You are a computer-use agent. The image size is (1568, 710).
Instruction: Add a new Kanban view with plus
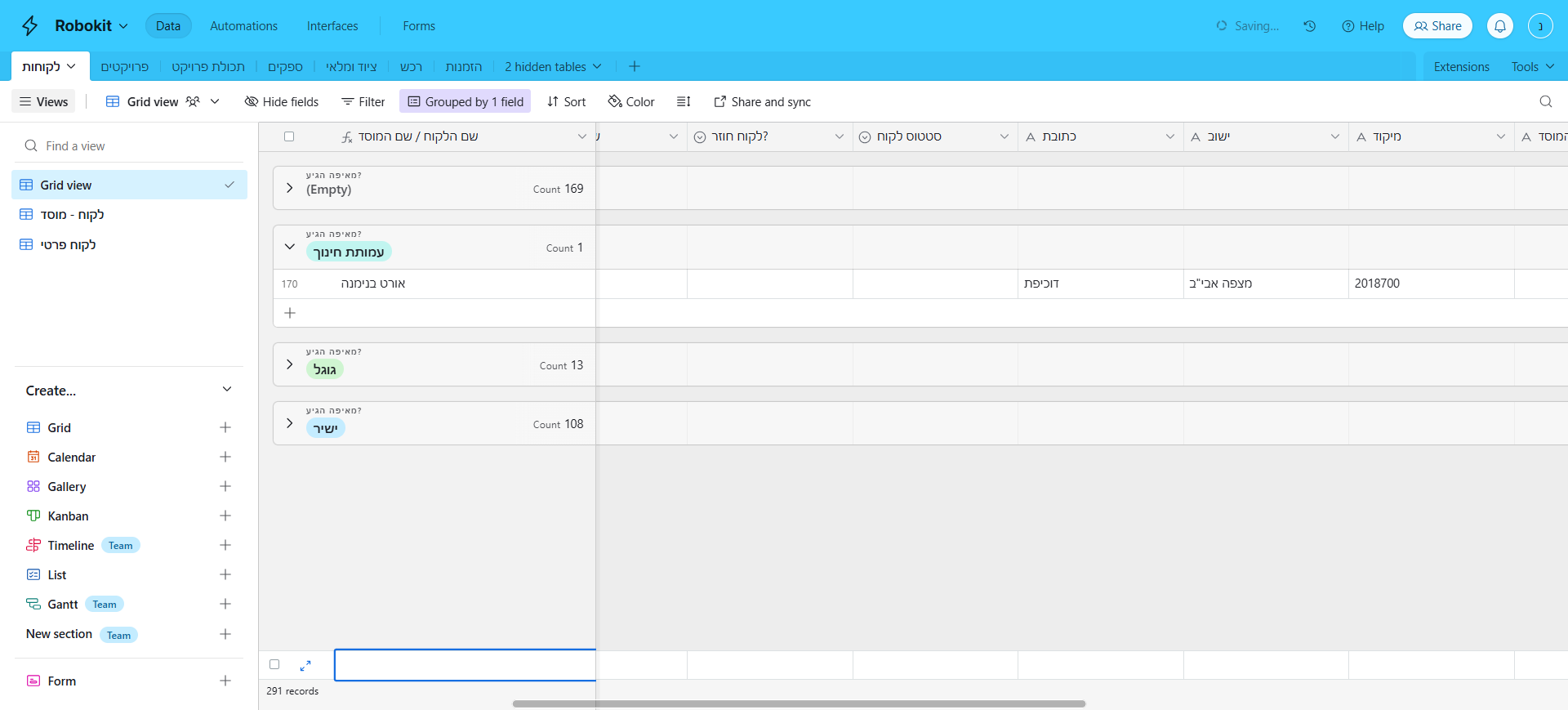[x=225, y=516]
